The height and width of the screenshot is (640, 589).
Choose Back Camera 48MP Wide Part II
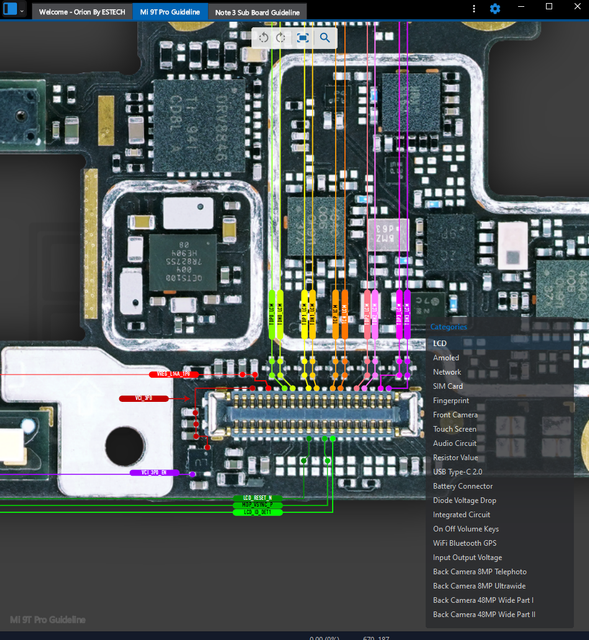click(500, 615)
